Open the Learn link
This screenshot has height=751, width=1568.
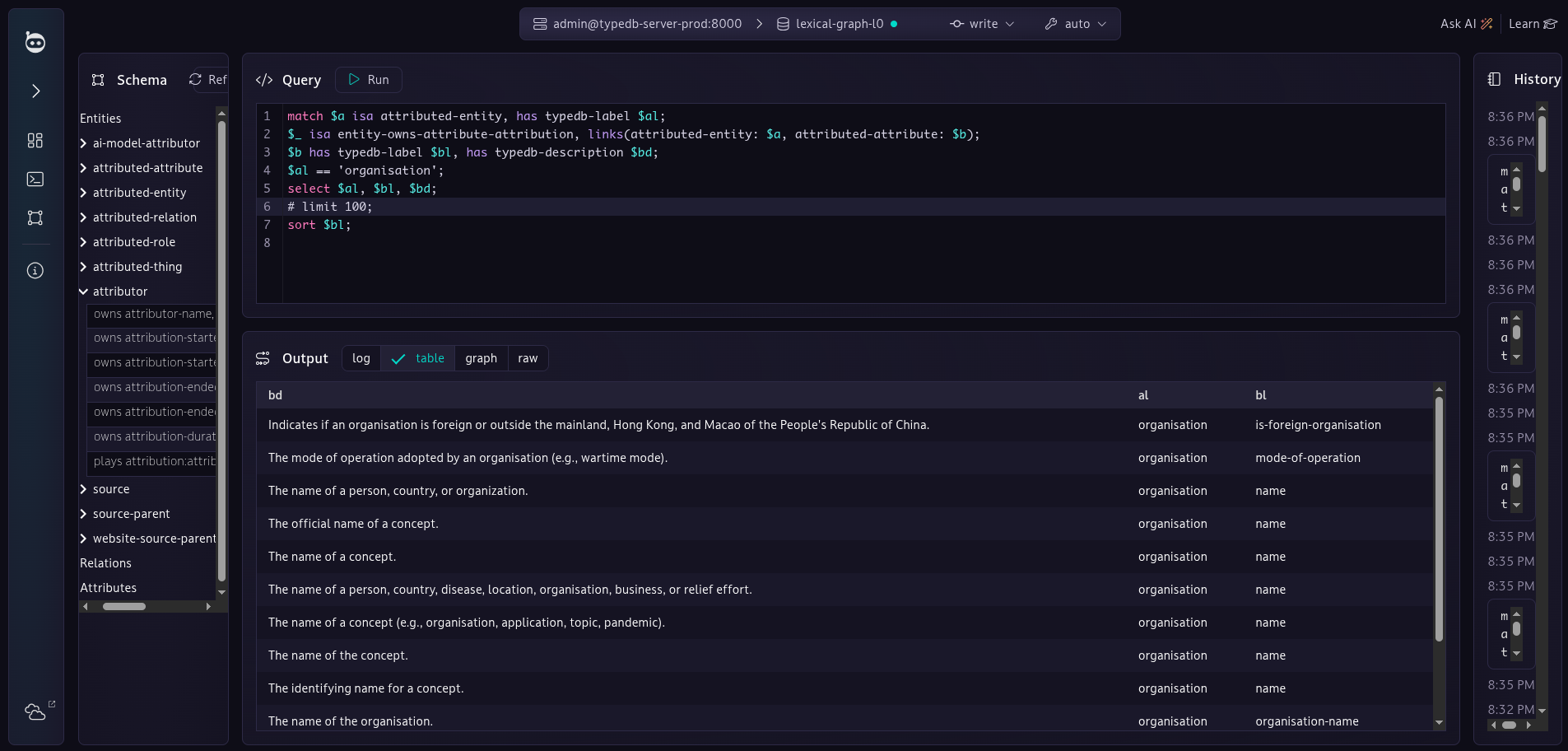[x=1533, y=24]
